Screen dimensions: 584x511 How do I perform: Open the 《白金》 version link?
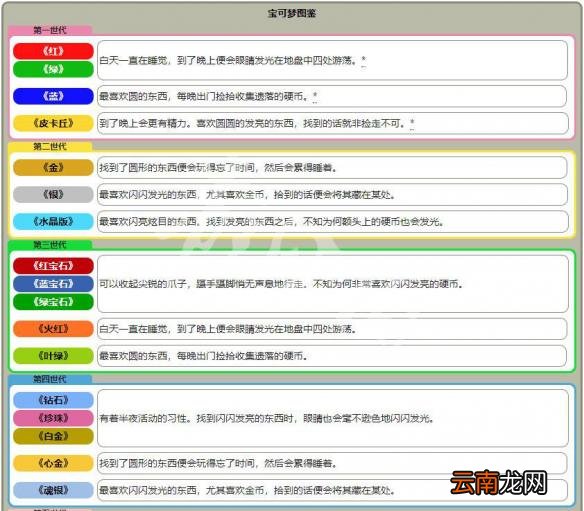point(53,436)
